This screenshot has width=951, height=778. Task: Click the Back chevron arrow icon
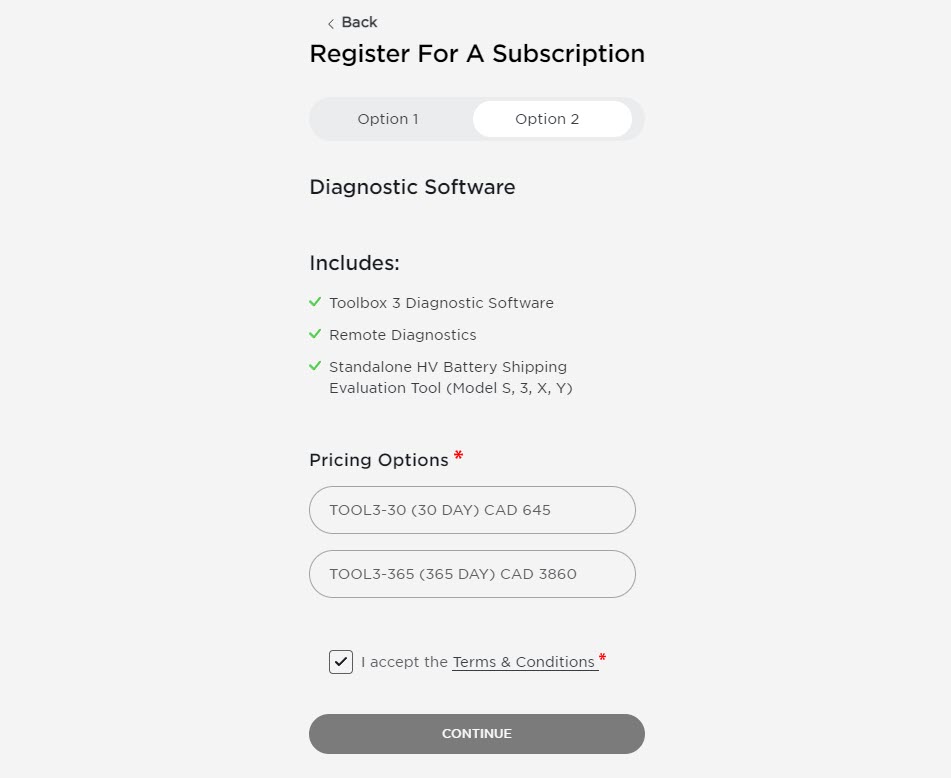coord(331,24)
